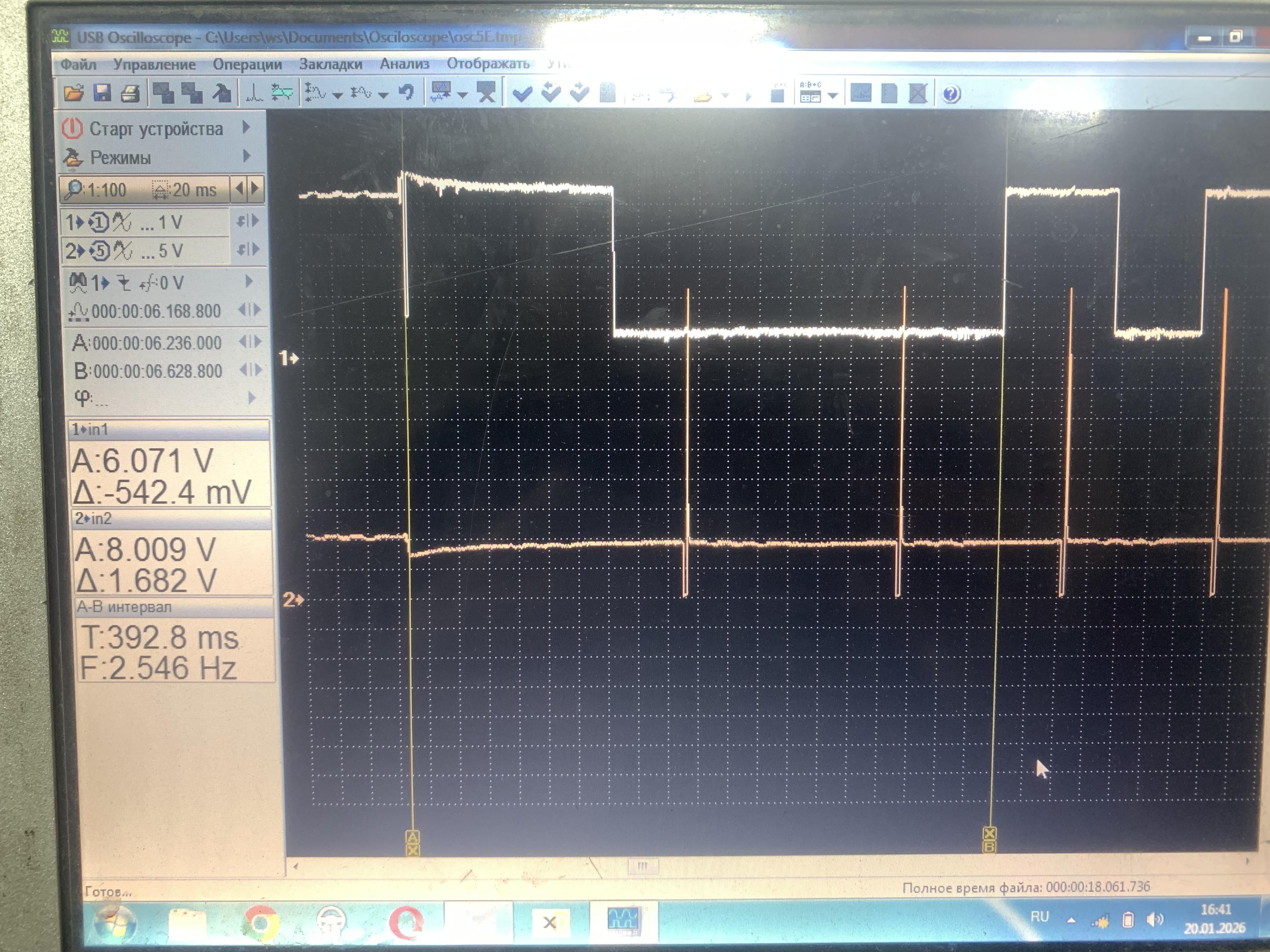Image resolution: width=1270 pixels, height=952 pixels.
Task: Toggle the red power icon beside Старт устройства
Action: pyautogui.click(x=72, y=128)
